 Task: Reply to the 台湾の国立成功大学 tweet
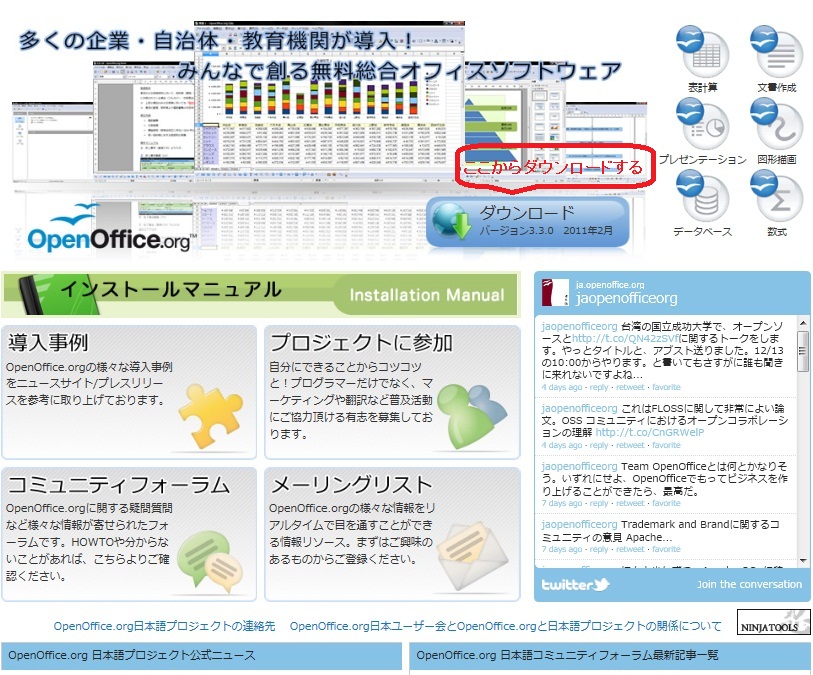(599, 387)
